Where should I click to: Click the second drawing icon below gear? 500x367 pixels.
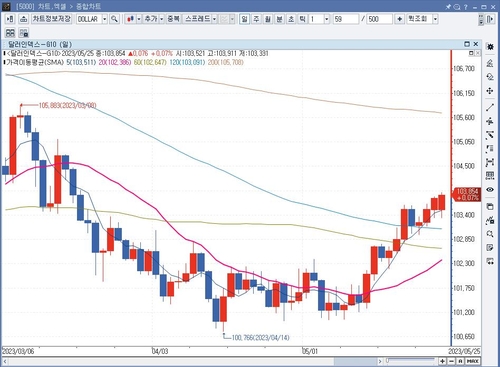[x=490, y=63]
